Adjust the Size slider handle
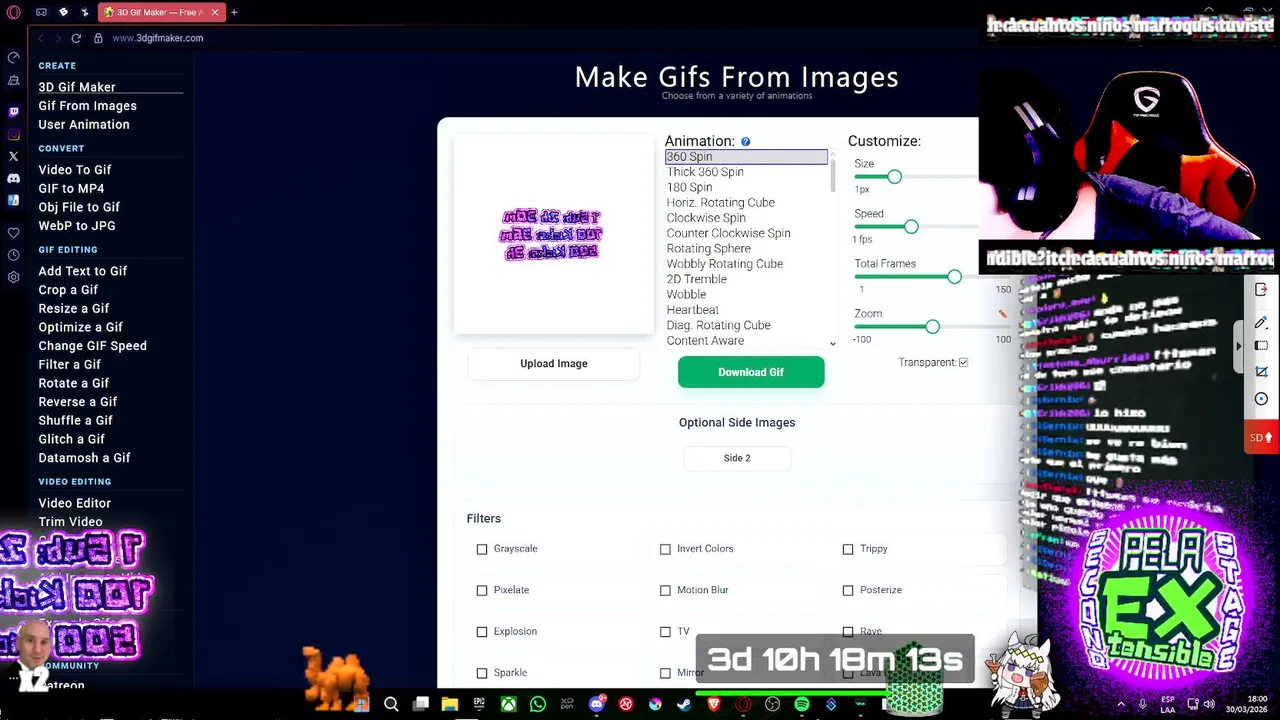 pyautogui.click(x=894, y=177)
